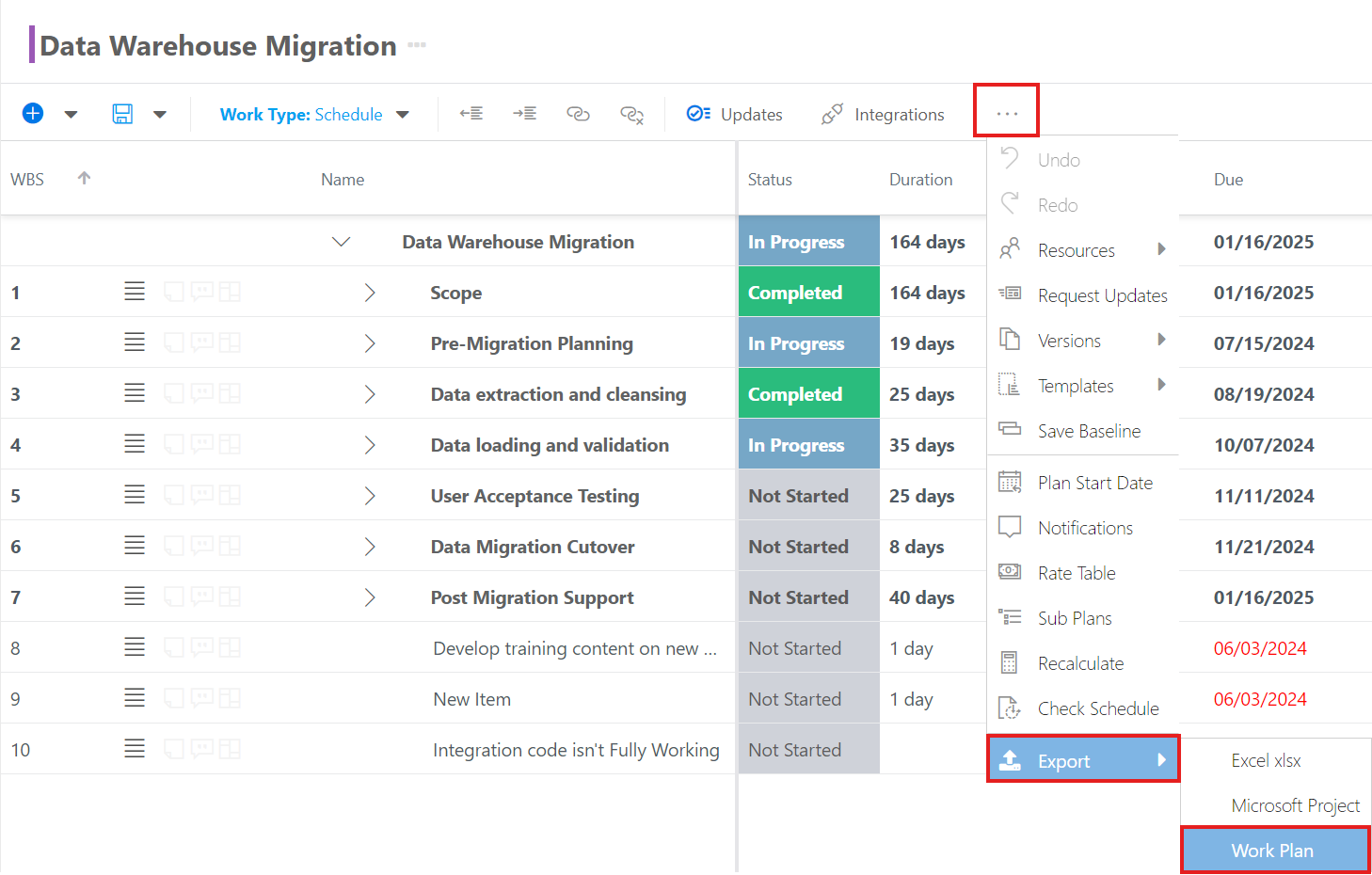1372x875 pixels.
Task: Click the Due column header
Action: pyautogui.click(x=1228, y=180)
